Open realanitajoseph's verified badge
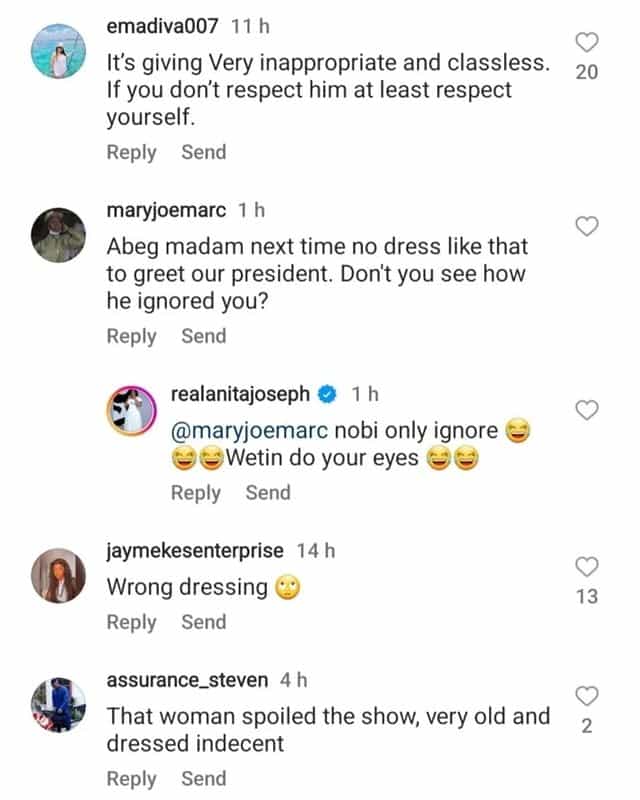 tap(326, 395)
